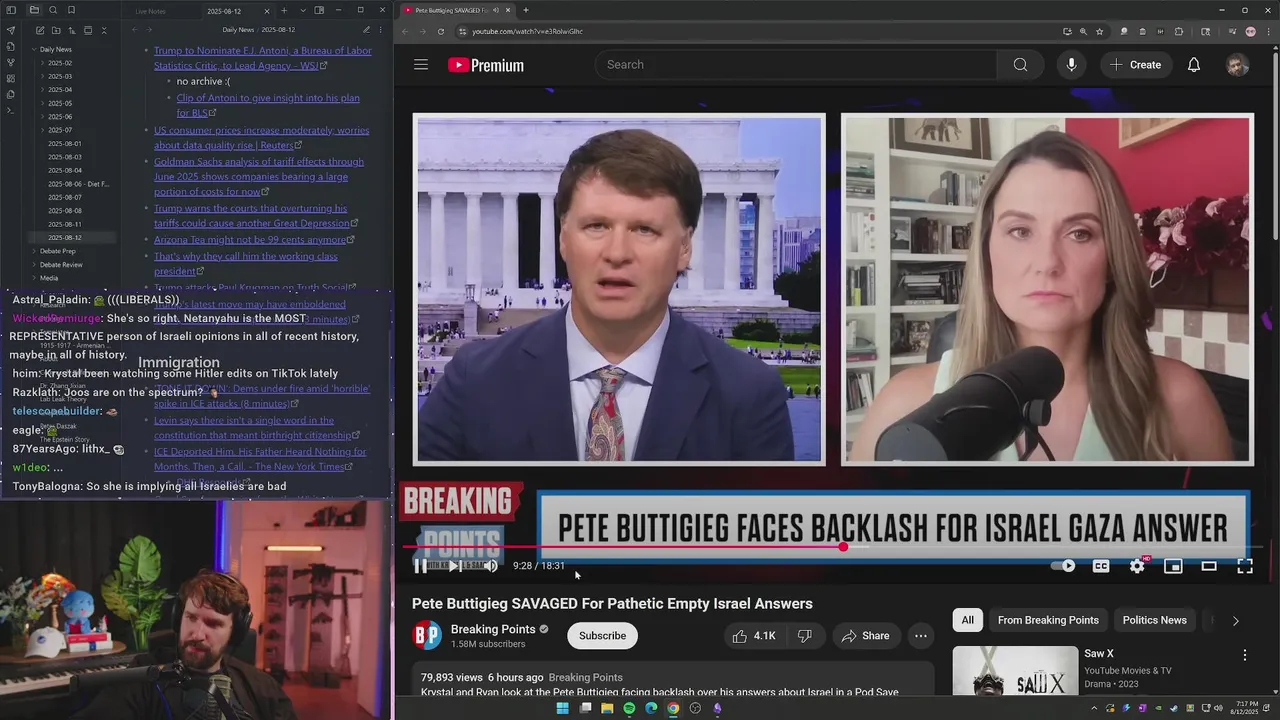Go to YouTube Premium home logo
This screenshot has width=1280, height=720.
click(x=486, y=65)
